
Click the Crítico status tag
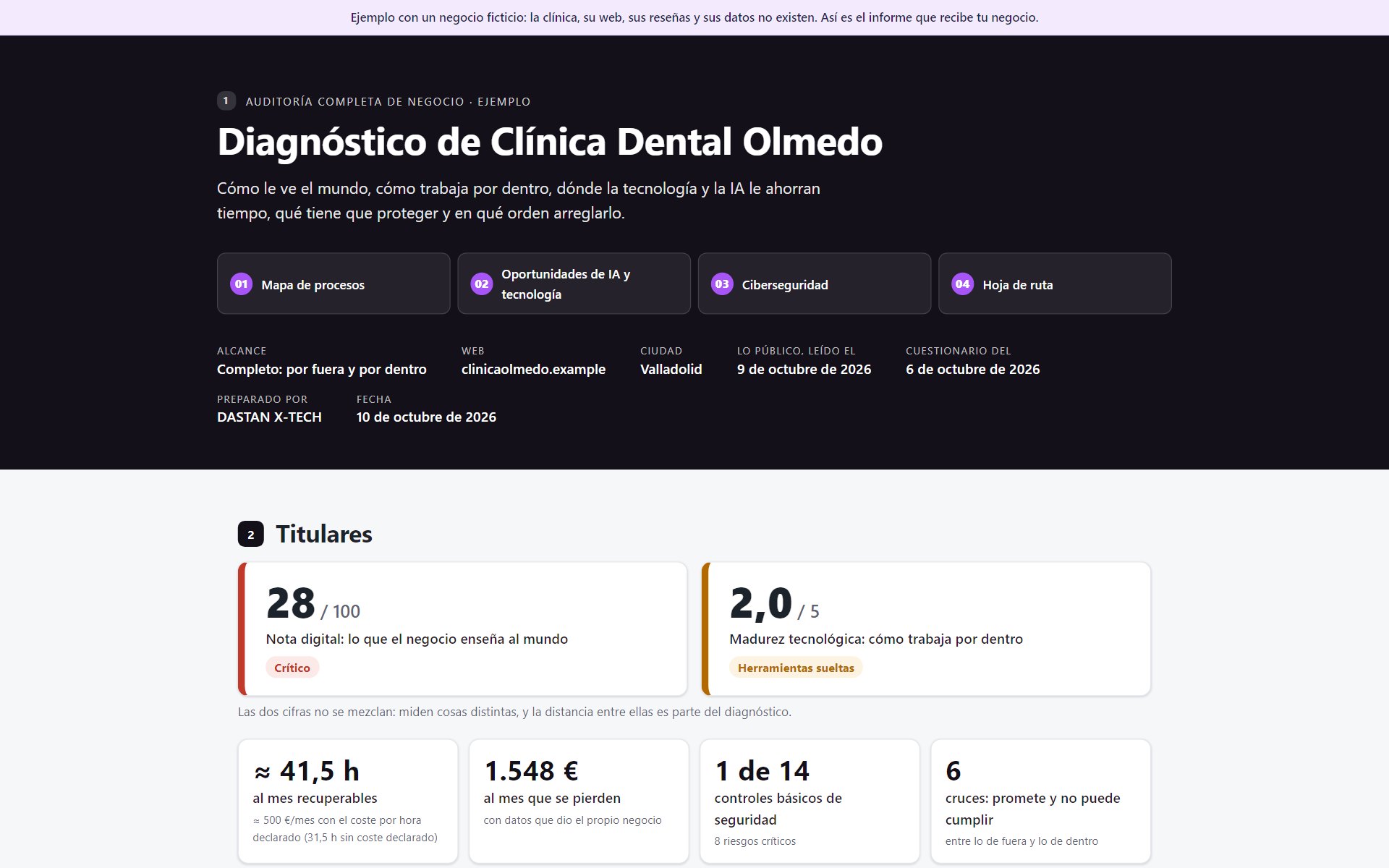tap(292, 668)
